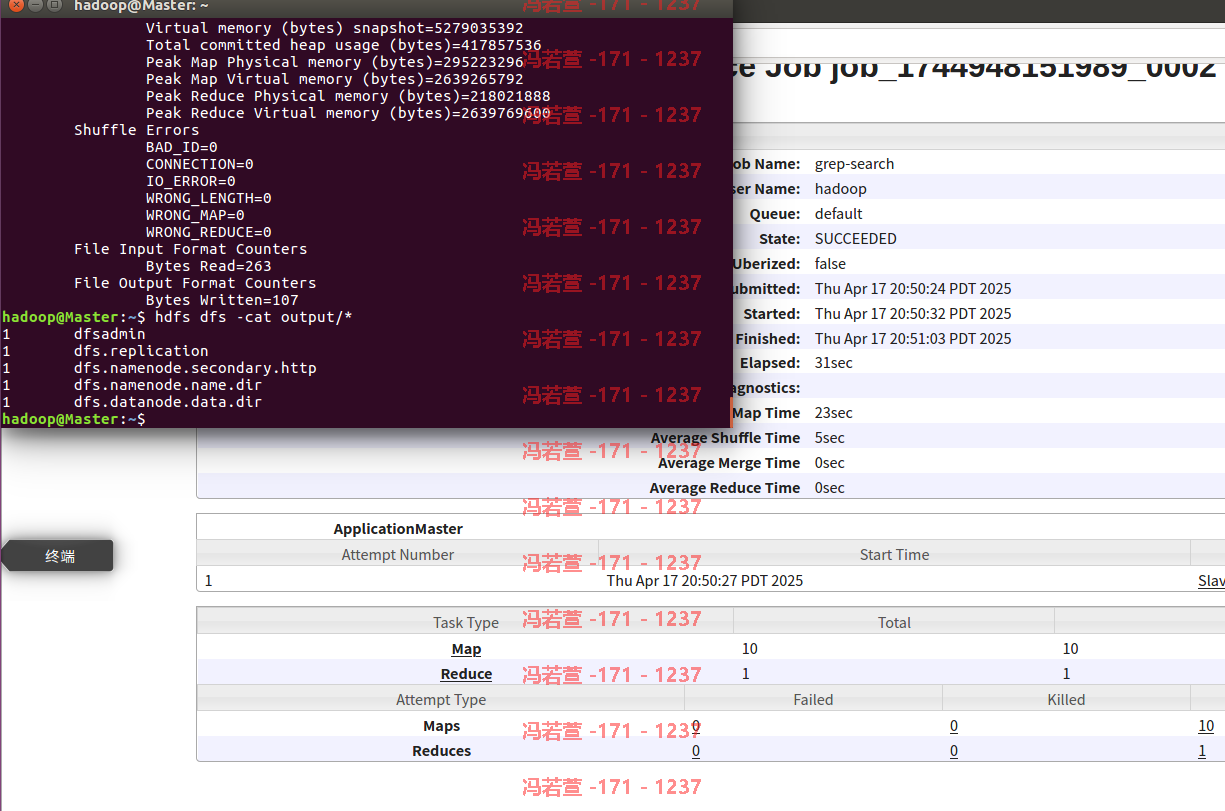Click File Output Format Counters line

click(195, 283)
